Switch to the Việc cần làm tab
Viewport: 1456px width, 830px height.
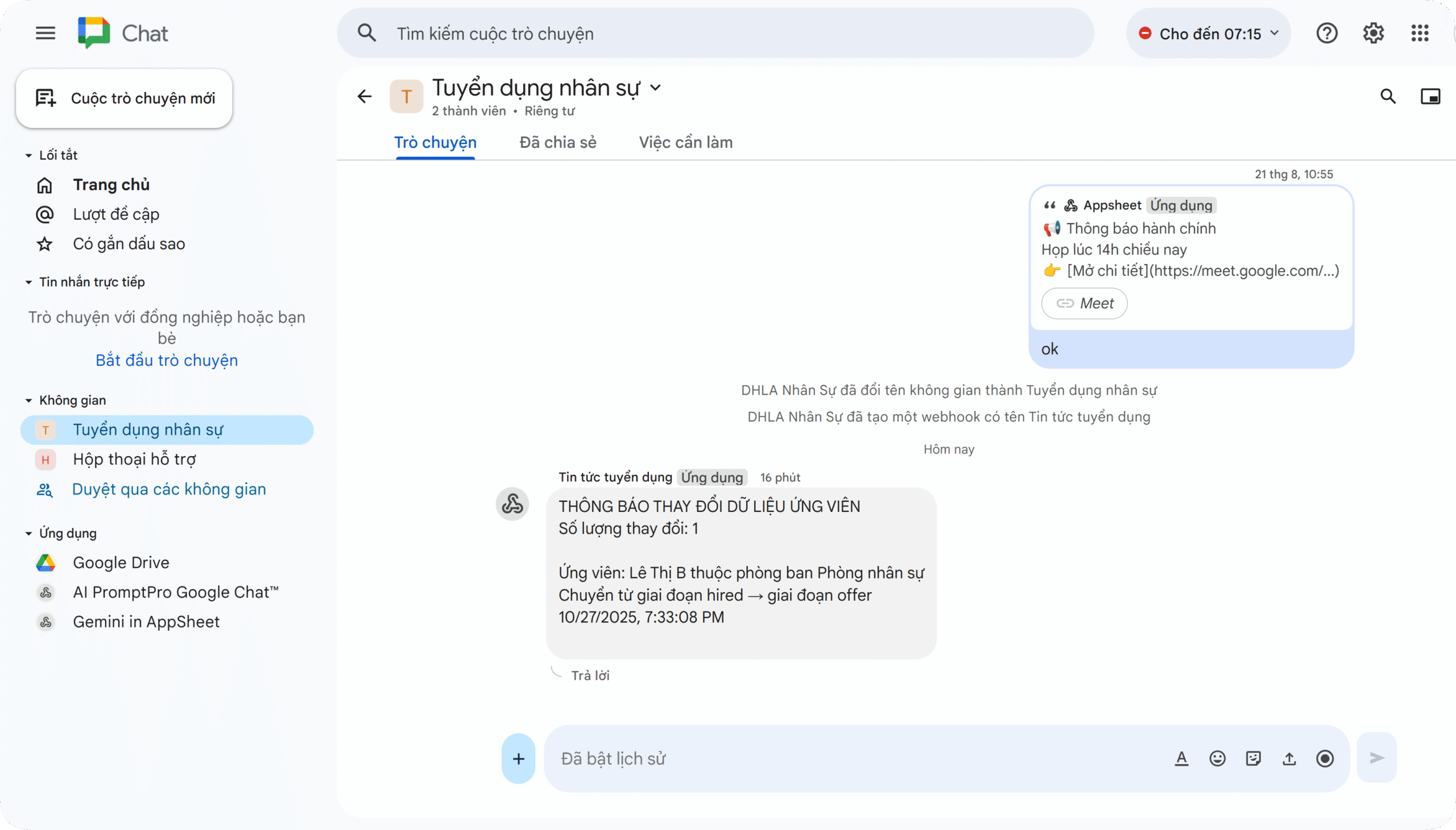point(685,143)
